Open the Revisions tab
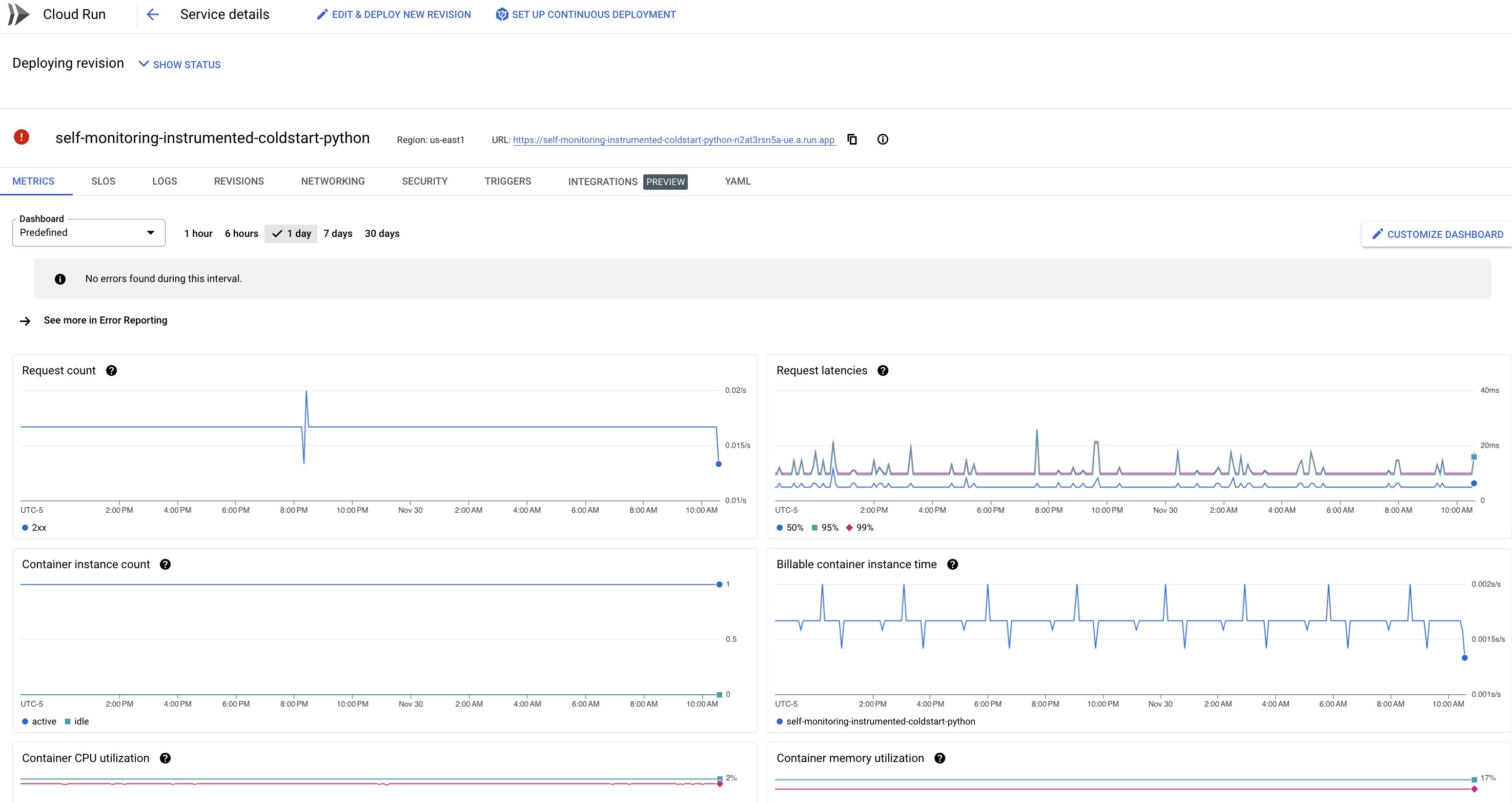Viewport: 1512px width, 803px height. [x=239, y=182]
